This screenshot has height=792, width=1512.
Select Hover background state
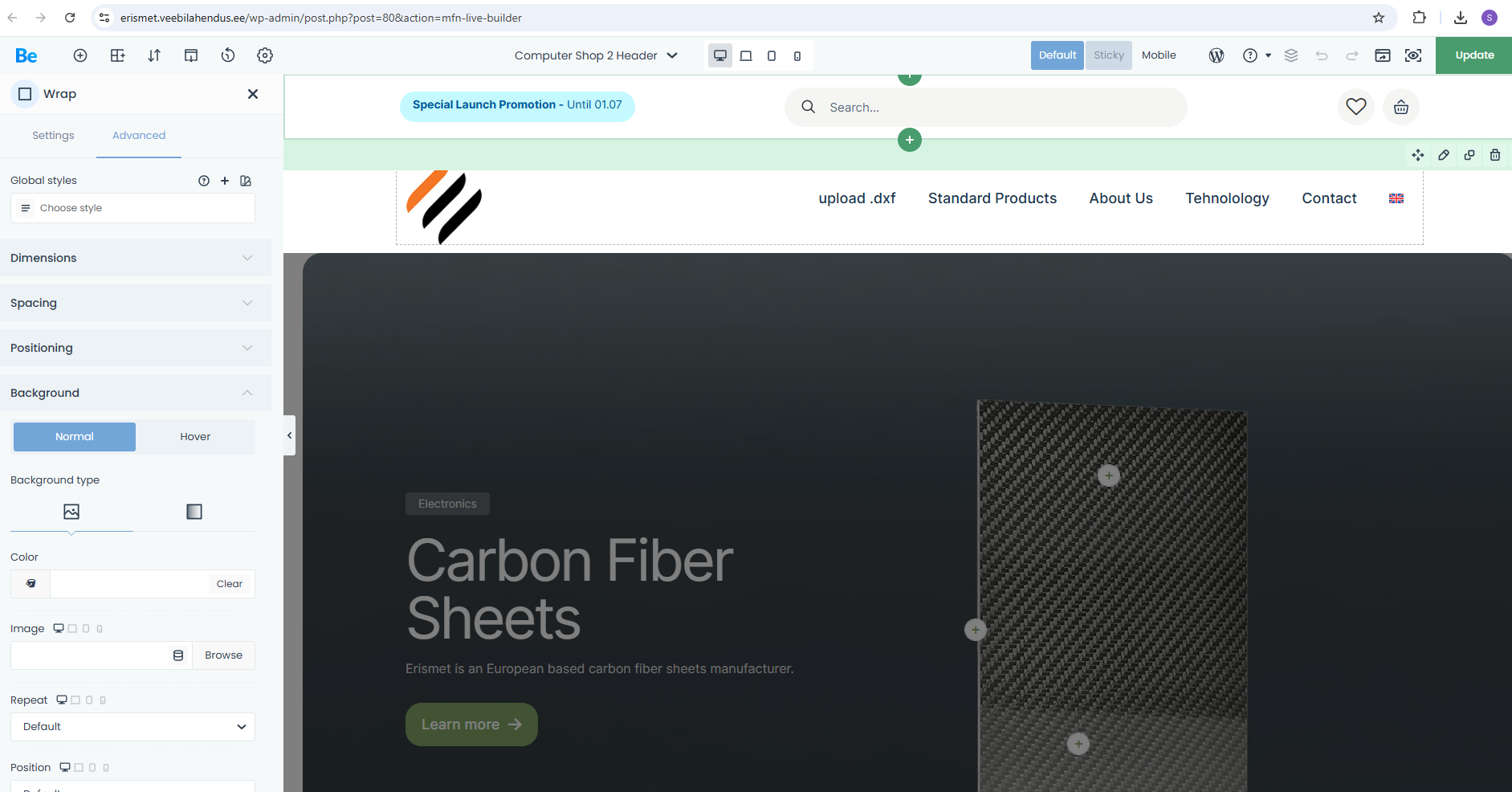tap(195, 437)
